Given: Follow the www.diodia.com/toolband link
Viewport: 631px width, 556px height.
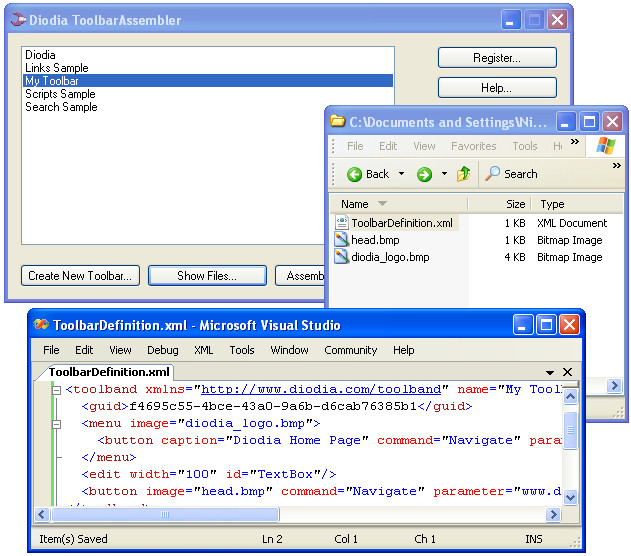Looking at the screenshot, I should [321, 389].
